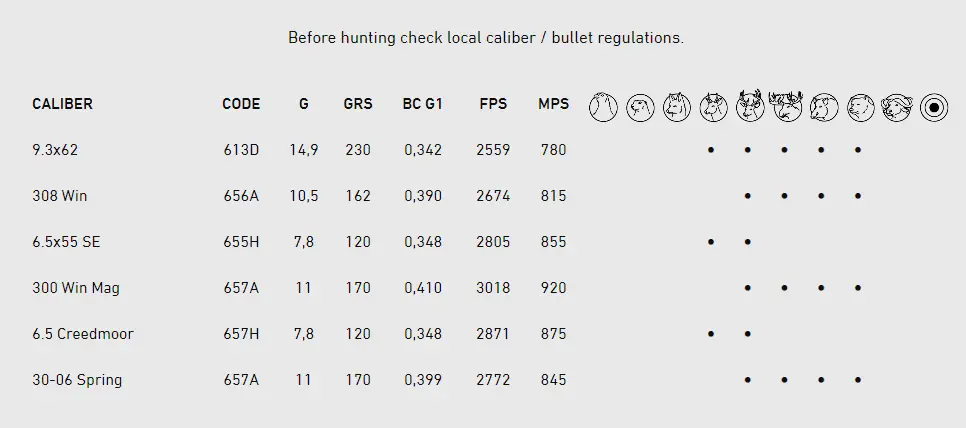The image size is (966, 428).
Task: Choose the moose icon
Action: click(786, 106)
